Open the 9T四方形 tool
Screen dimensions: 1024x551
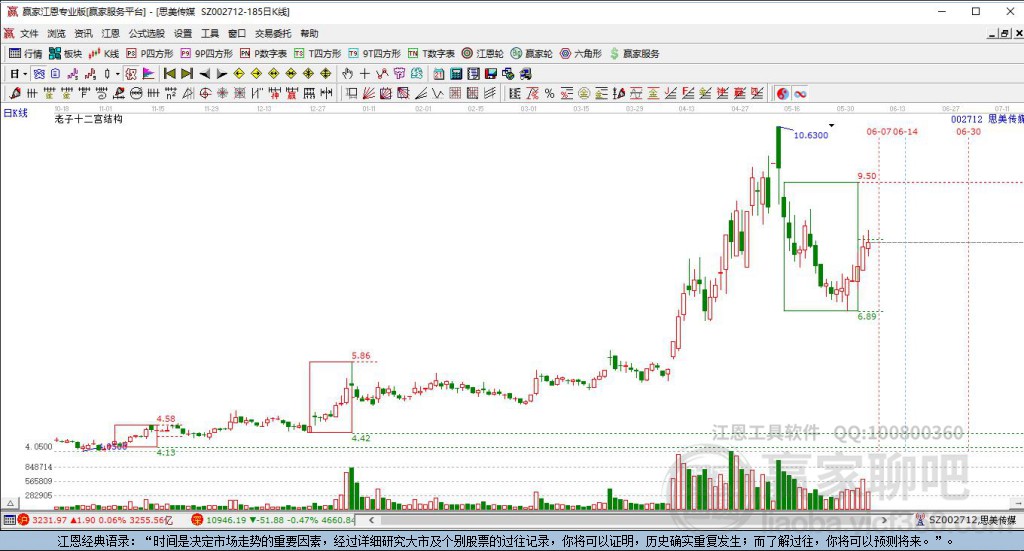tap(374, 54)
